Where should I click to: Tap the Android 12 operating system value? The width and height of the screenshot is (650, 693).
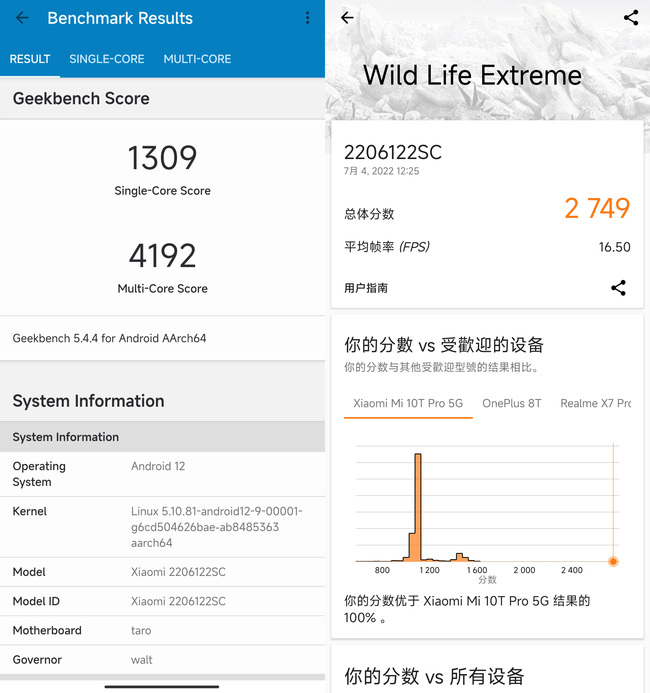(x=158, y=466)
